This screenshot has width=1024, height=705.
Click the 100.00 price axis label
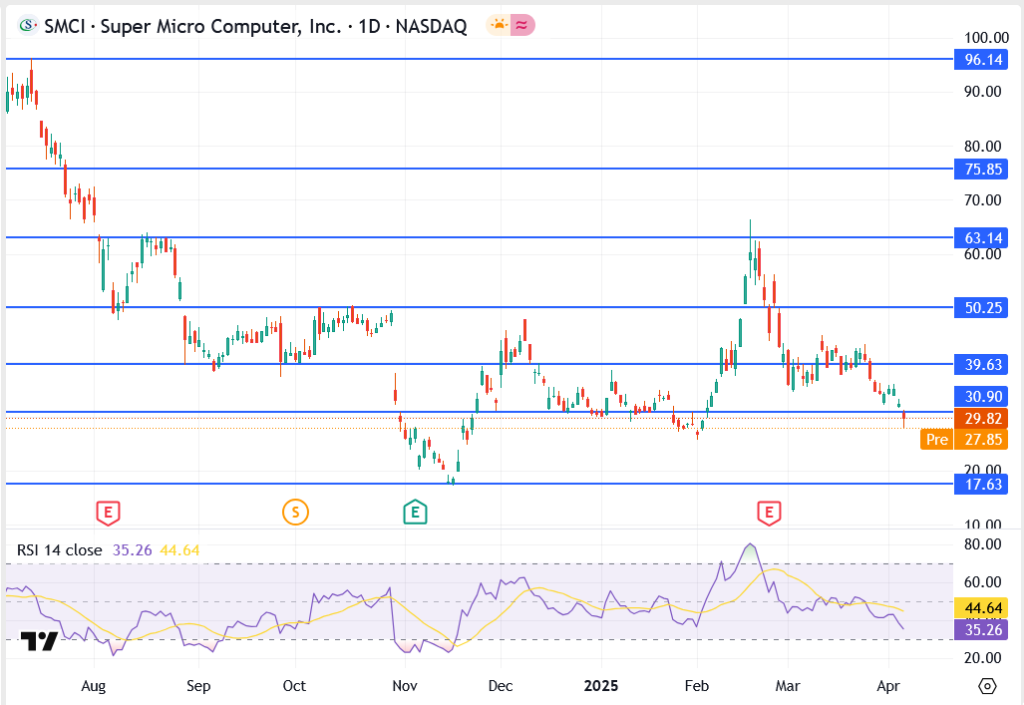[986, 38]
